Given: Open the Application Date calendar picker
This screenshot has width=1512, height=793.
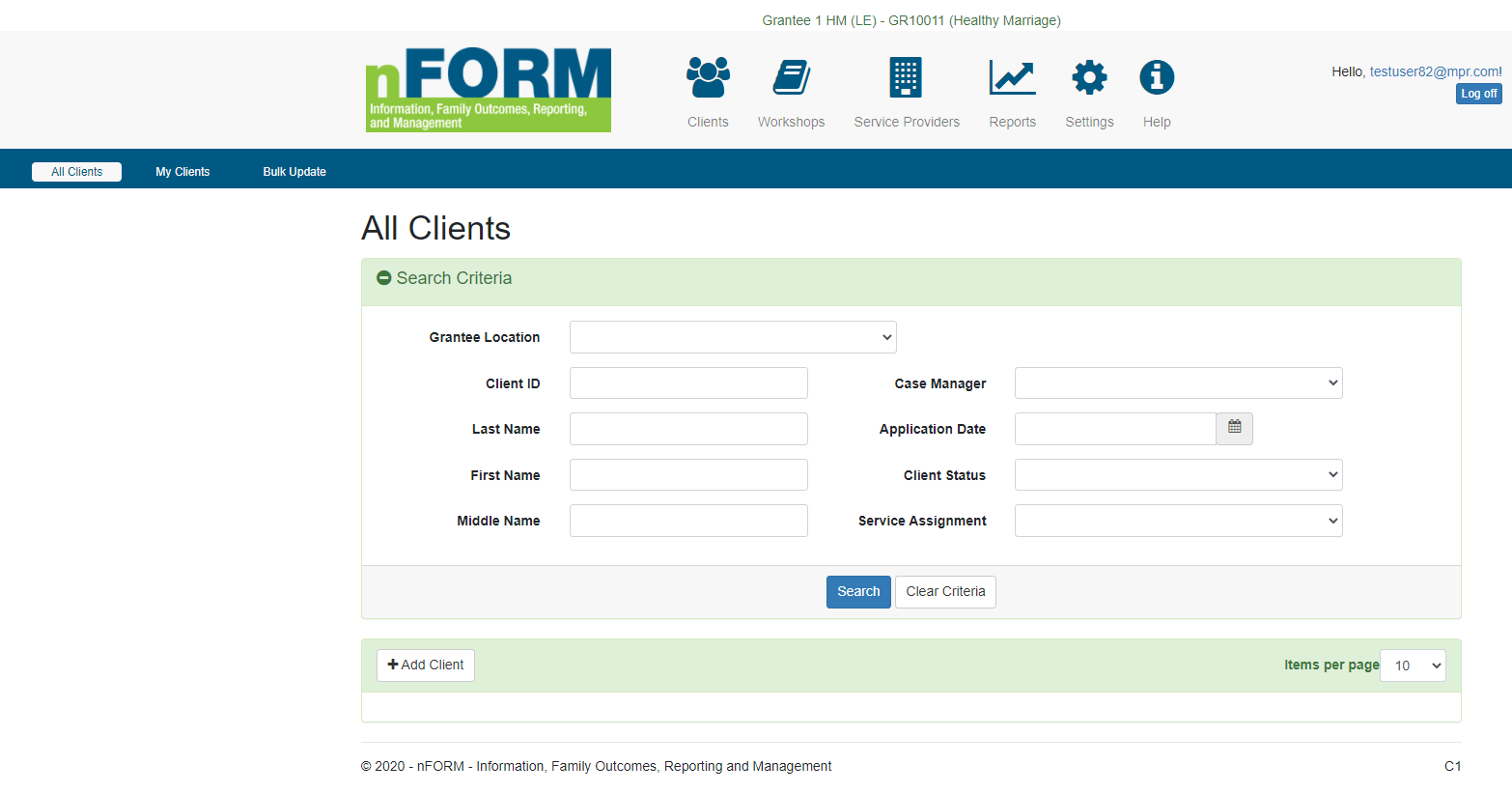Looking at the screenshot, I should [1234, 428].
